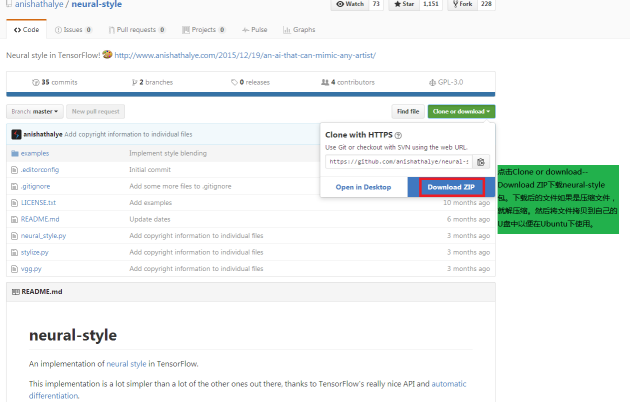Image resolution: width=630 pixels, height=402 pixels.
Task: Click Download ZIP
Action: pos(451,187)
